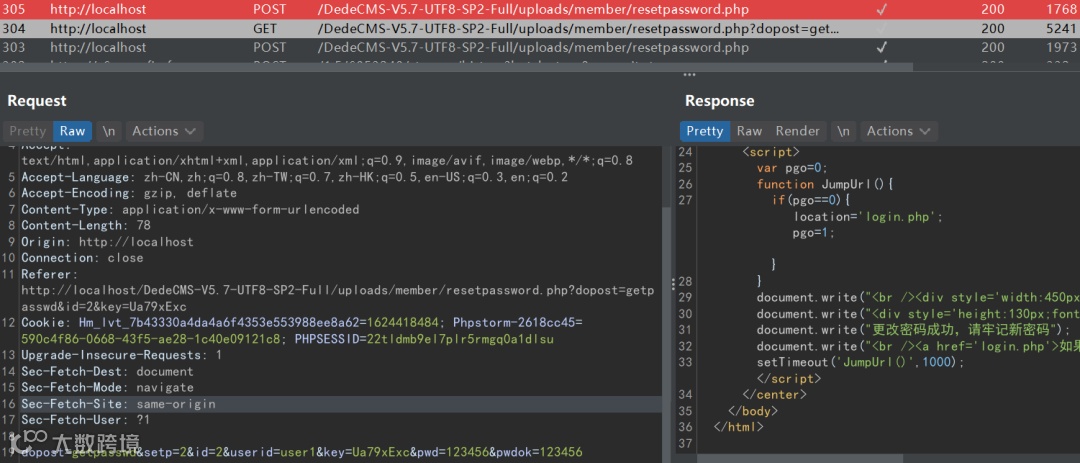Click the highlighted Sec-Fetch-Site: same-origin line

(x=331, y=404)
